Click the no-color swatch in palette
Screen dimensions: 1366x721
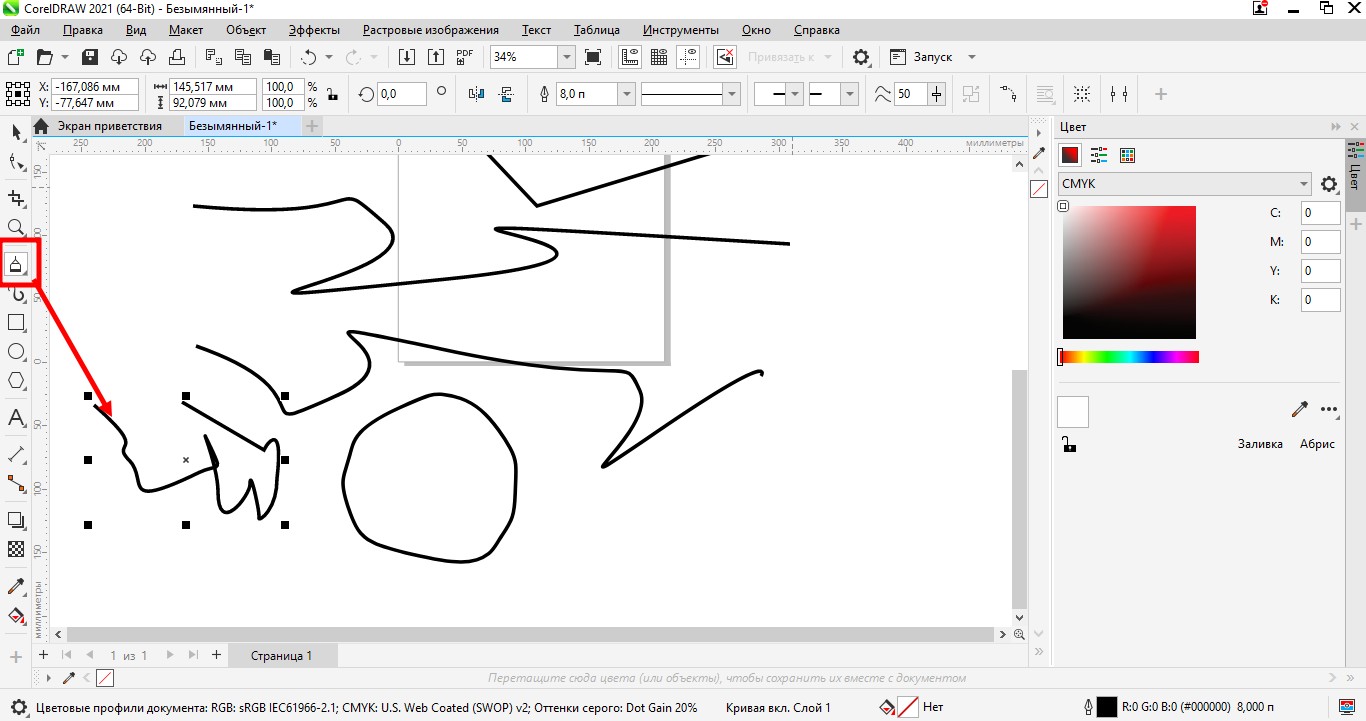(1039, 187)
